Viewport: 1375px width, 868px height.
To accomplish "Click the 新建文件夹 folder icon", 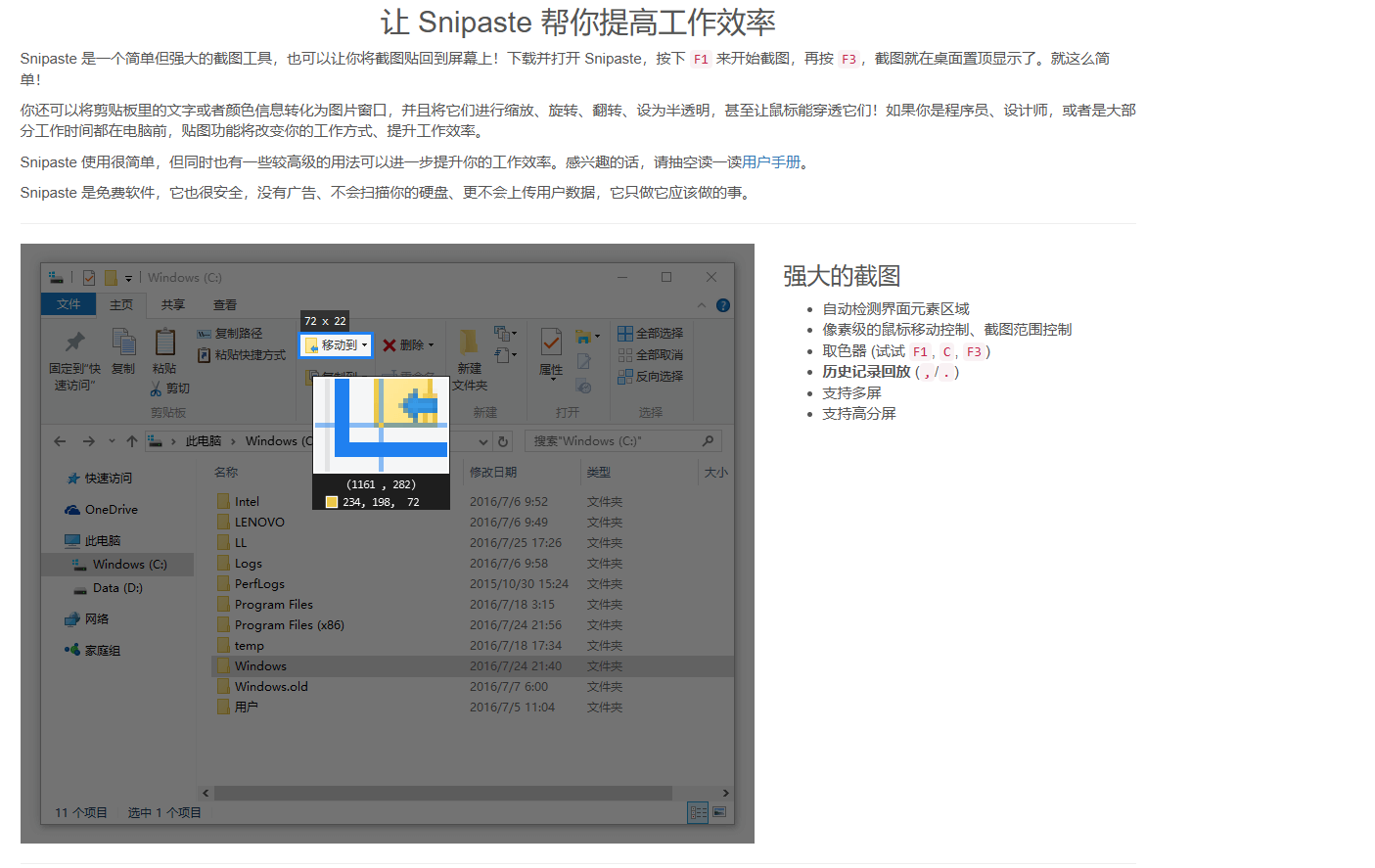I will pyautogui.click(x=469, y=342).
